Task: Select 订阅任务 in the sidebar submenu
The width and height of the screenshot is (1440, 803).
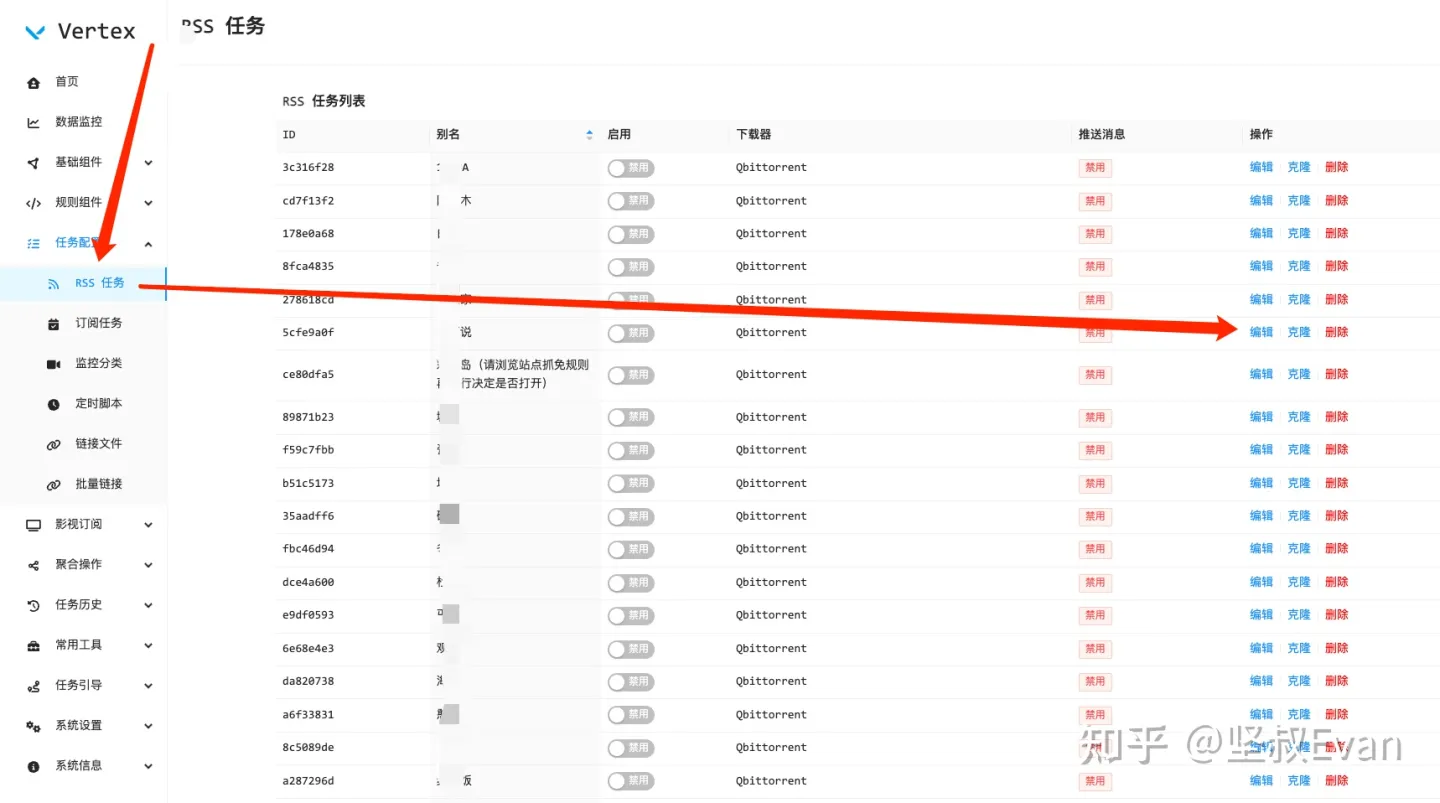Action: (x=99, y=323)
